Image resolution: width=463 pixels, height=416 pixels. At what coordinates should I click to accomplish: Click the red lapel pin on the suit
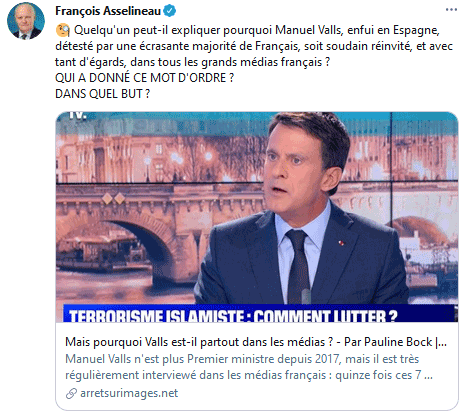click(341, 243)
